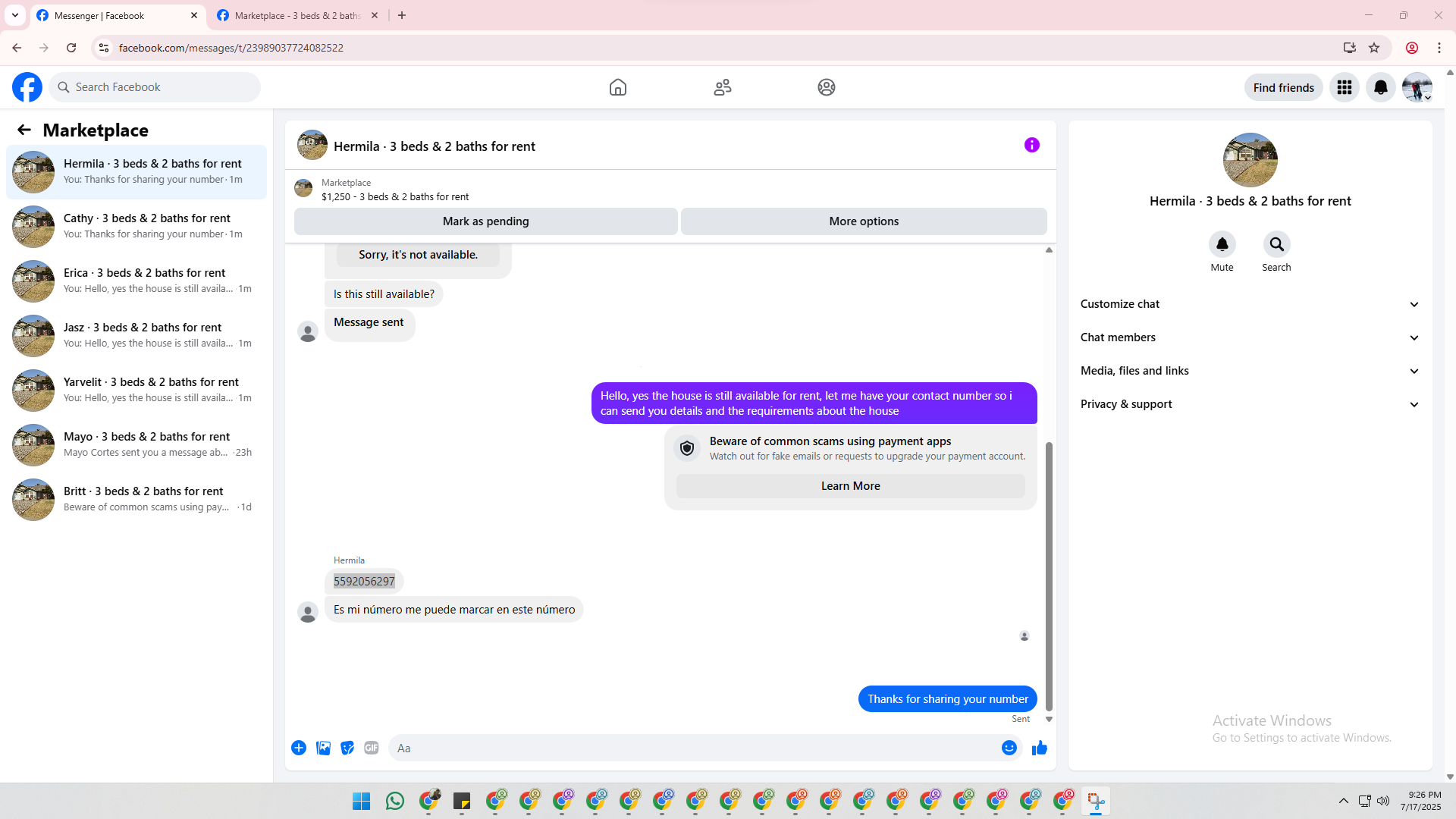This screenshot has height=819, width=1456.
Task: Click the Find friends button
Action: [1283, 87]
